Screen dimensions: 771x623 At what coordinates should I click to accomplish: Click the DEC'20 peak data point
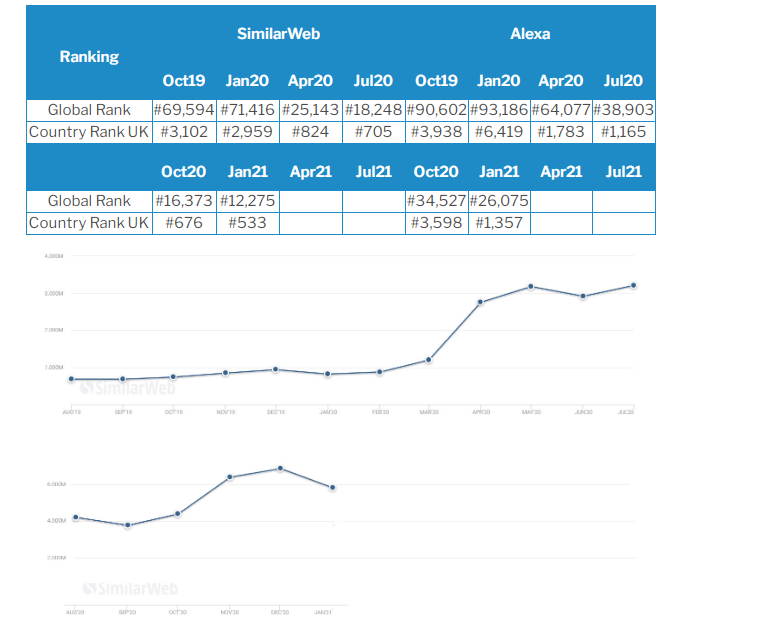[x=280, y=469]
